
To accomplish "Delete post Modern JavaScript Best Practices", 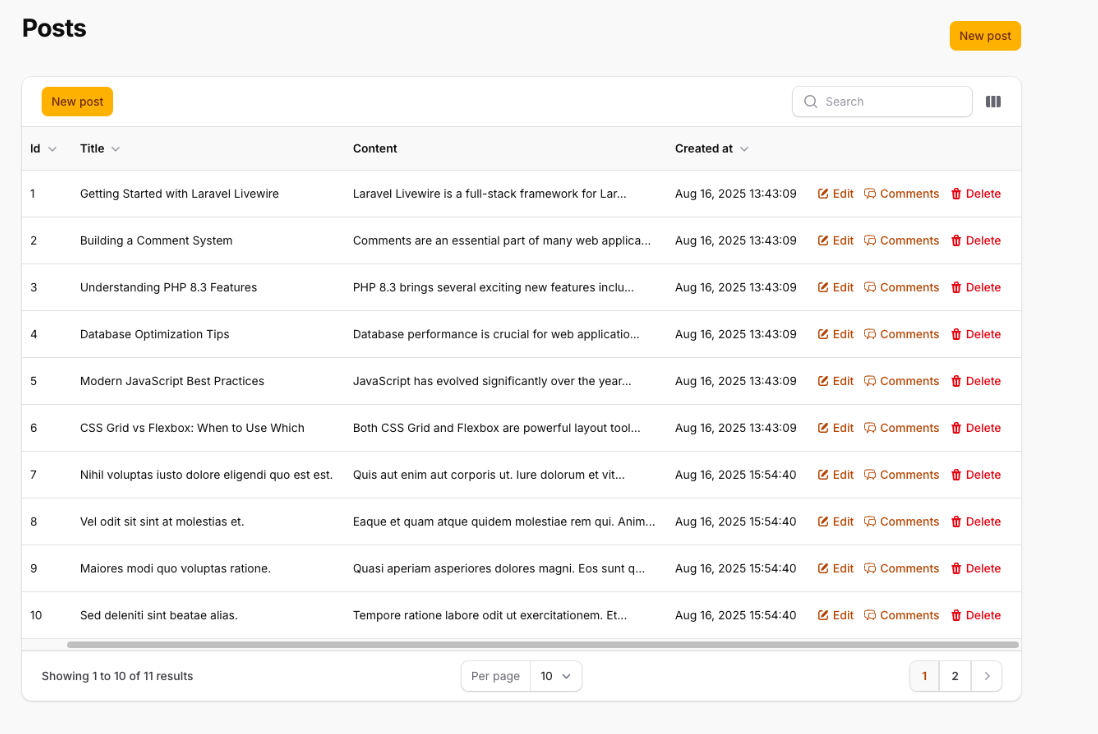I will [975, 381].
